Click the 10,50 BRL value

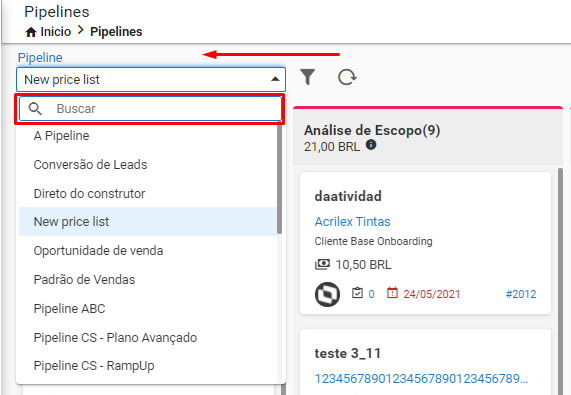point(363,264)
